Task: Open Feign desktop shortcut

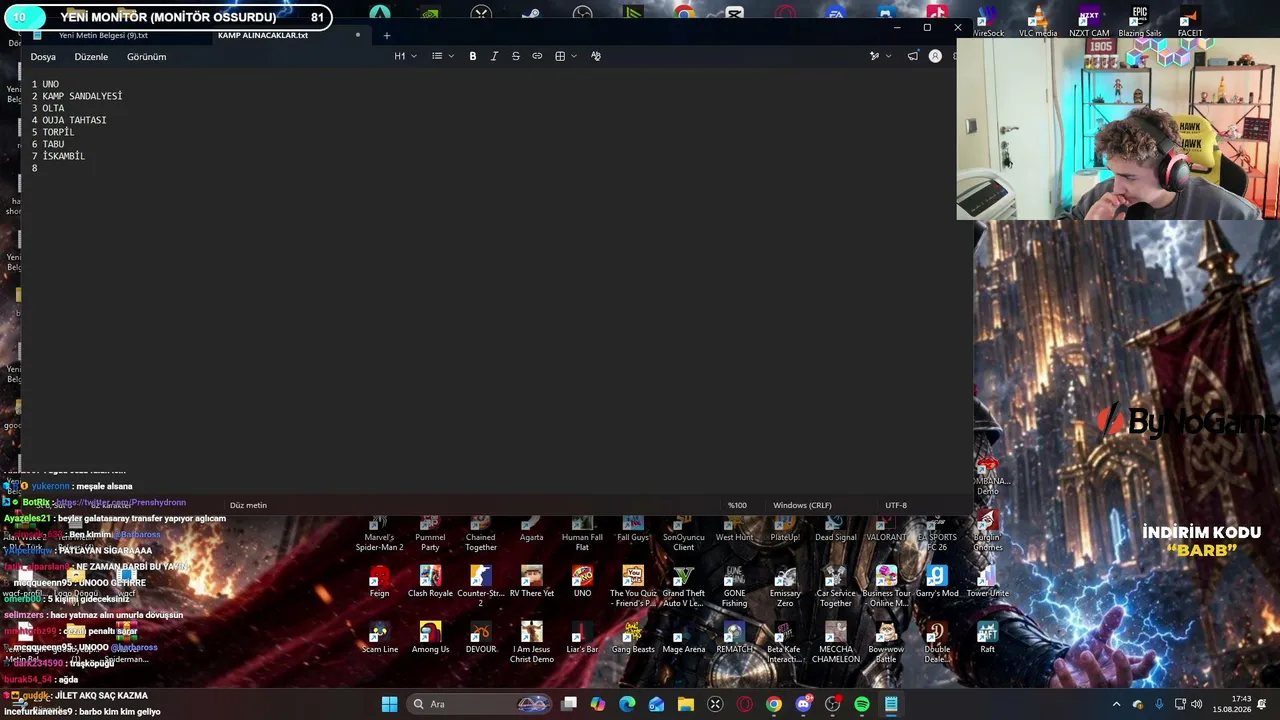Action: pyautogui.click(x=379, y=581)
